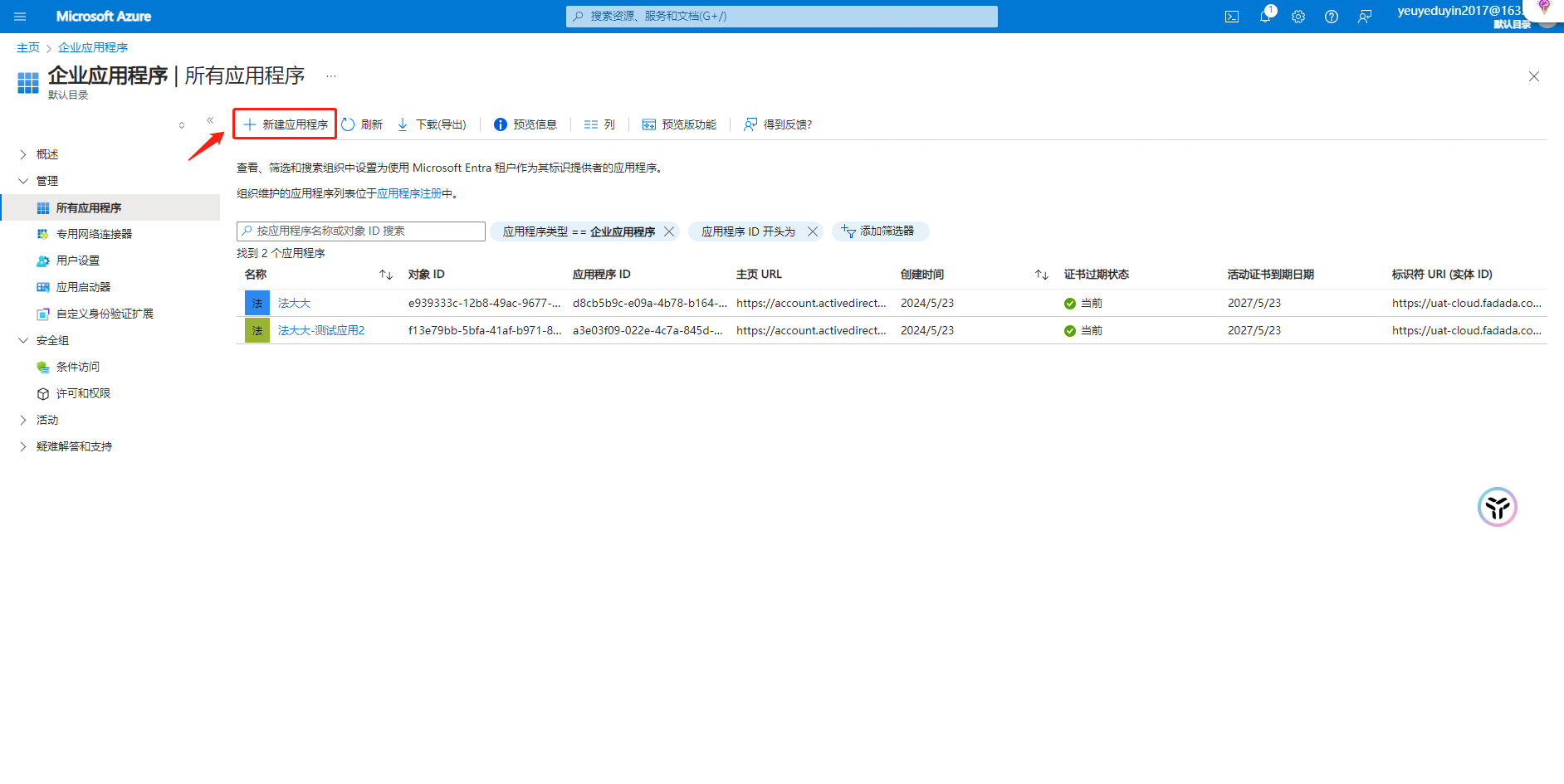This screenshot has width=1564, height=784.
Task: Click 新建应用程序 to create an application
Action: 285,124
